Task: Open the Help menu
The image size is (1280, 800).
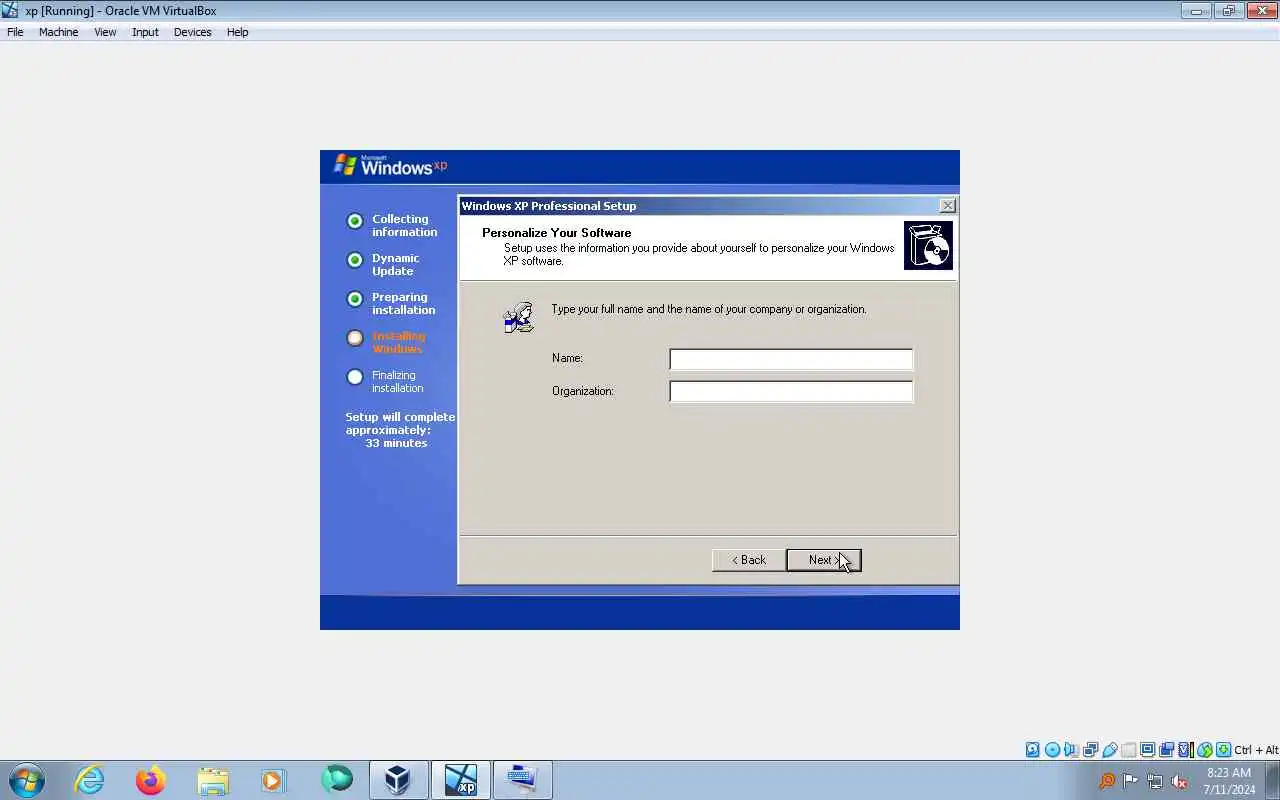Action: tap(237, 32)
